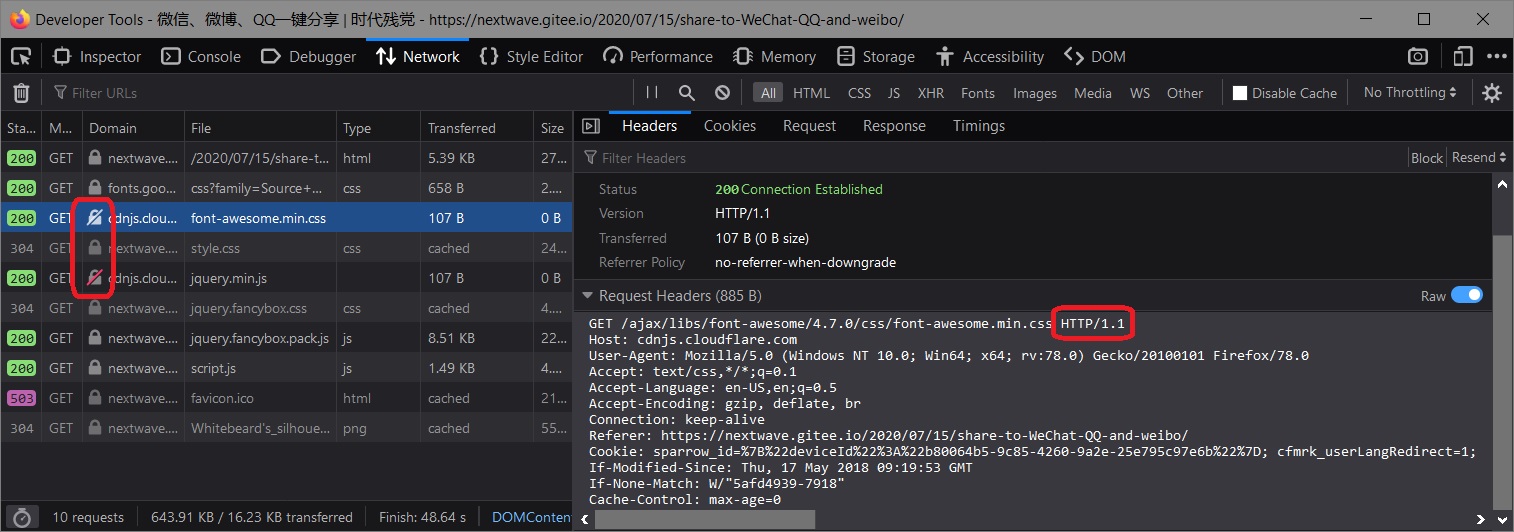Switch to the Response tab
The width and height of the screenshot is (1514, 532).
coord(894,126)
